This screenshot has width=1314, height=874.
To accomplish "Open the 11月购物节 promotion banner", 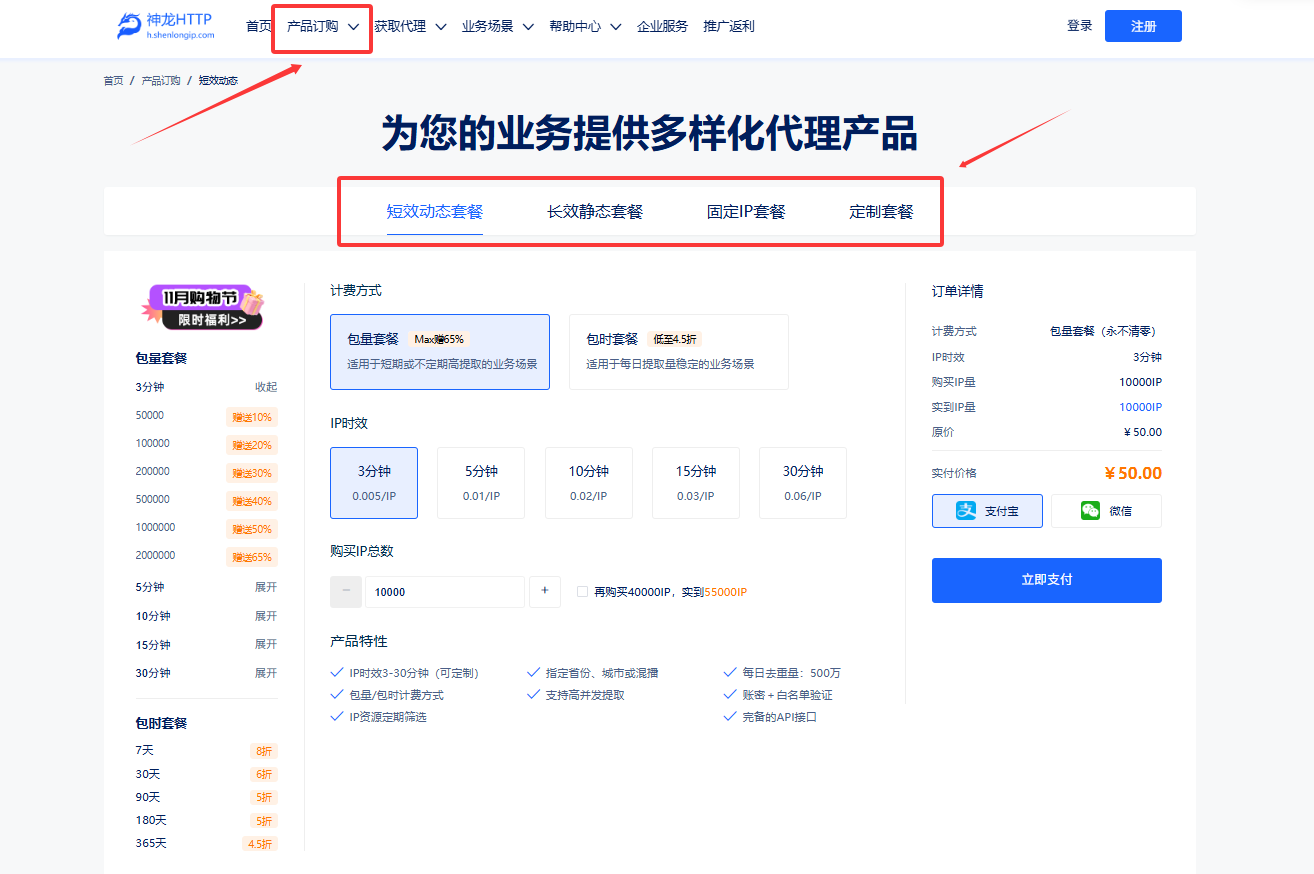I will pos(203,307).
